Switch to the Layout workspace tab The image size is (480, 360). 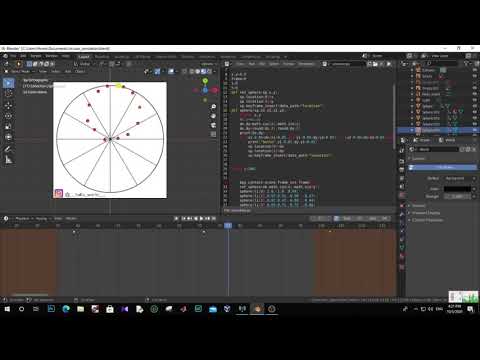click(x=84, y=56)
